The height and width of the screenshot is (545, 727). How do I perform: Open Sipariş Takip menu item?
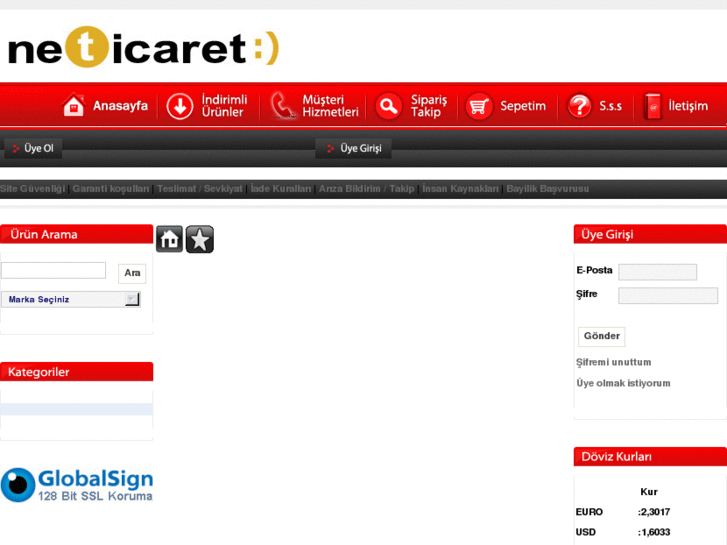point(429,106)
